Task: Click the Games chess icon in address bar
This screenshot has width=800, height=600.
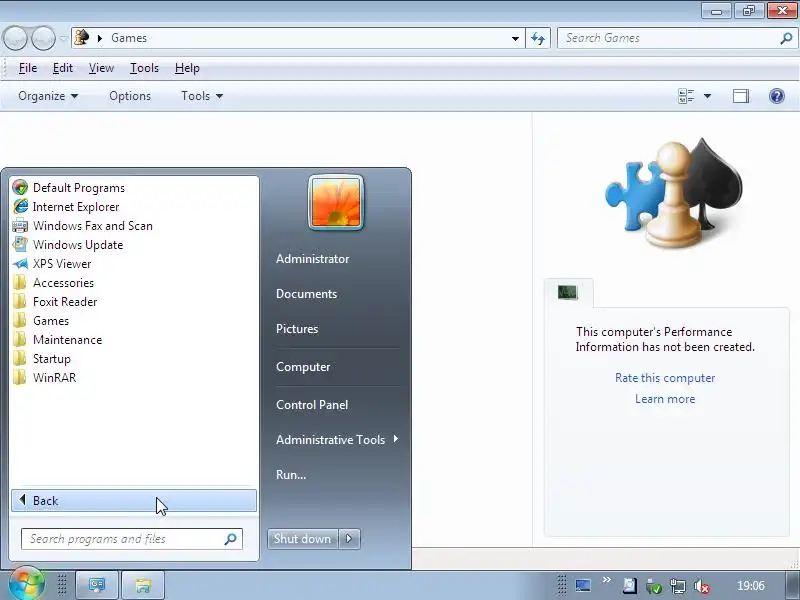Action: coord(82,37)
